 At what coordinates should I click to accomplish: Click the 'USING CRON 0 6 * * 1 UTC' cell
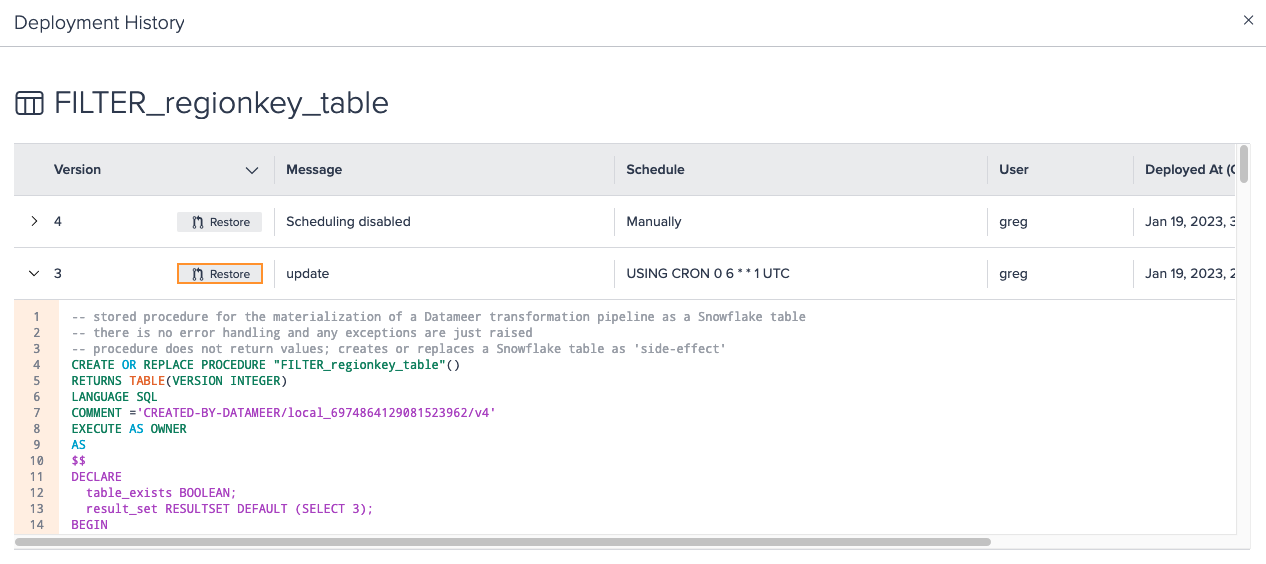coord(708,273)
